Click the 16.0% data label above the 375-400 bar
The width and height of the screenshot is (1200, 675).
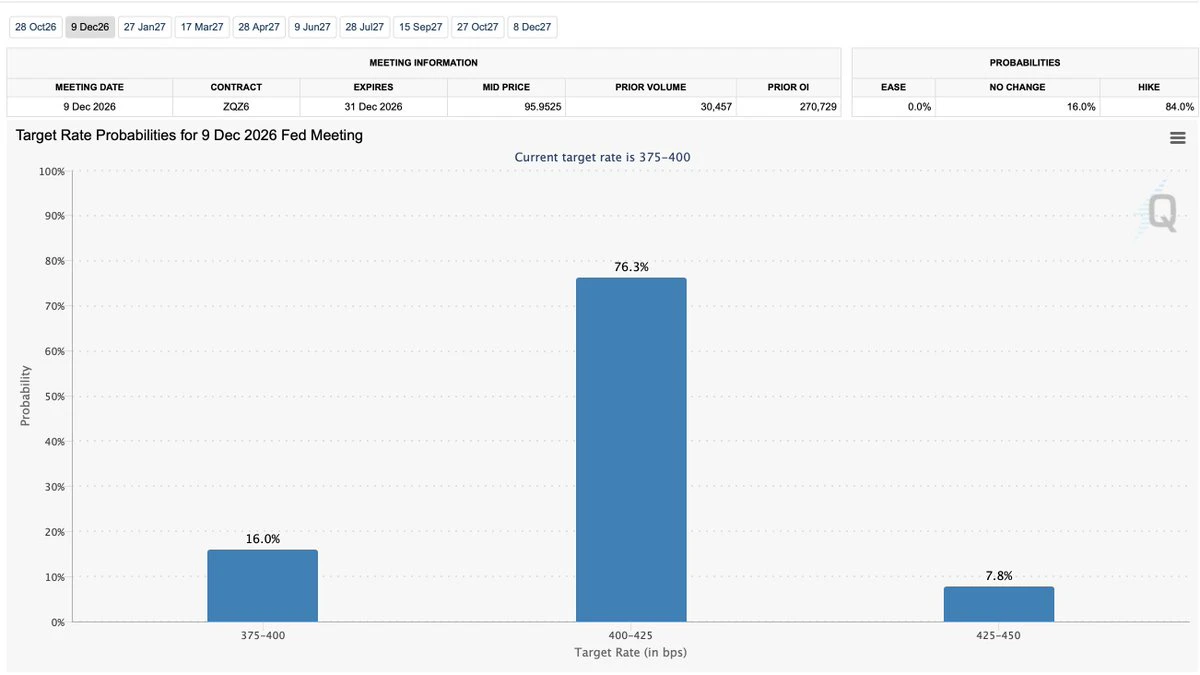pos(263,539)
